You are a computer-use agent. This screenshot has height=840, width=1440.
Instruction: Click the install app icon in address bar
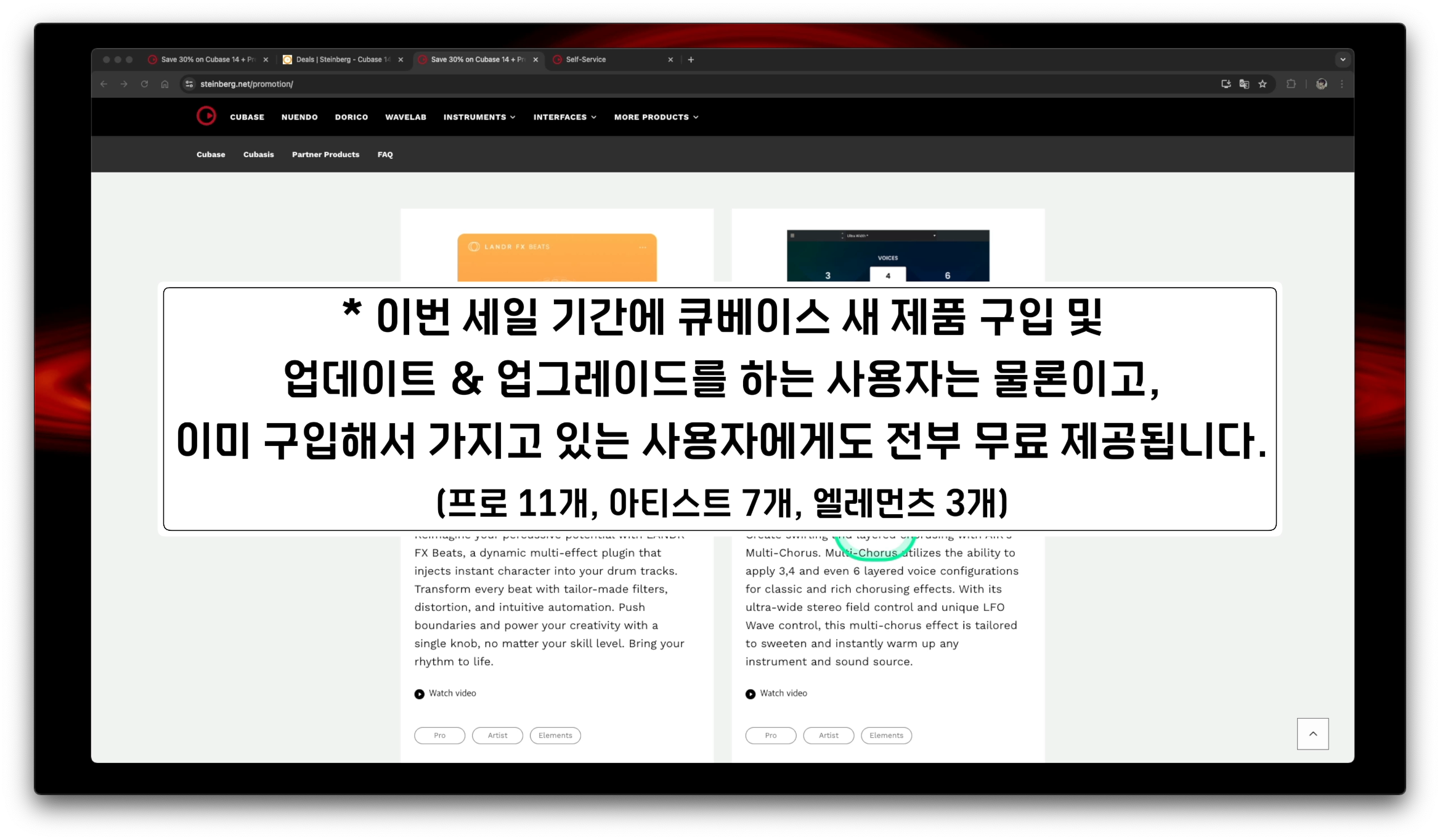point(1226,84)
